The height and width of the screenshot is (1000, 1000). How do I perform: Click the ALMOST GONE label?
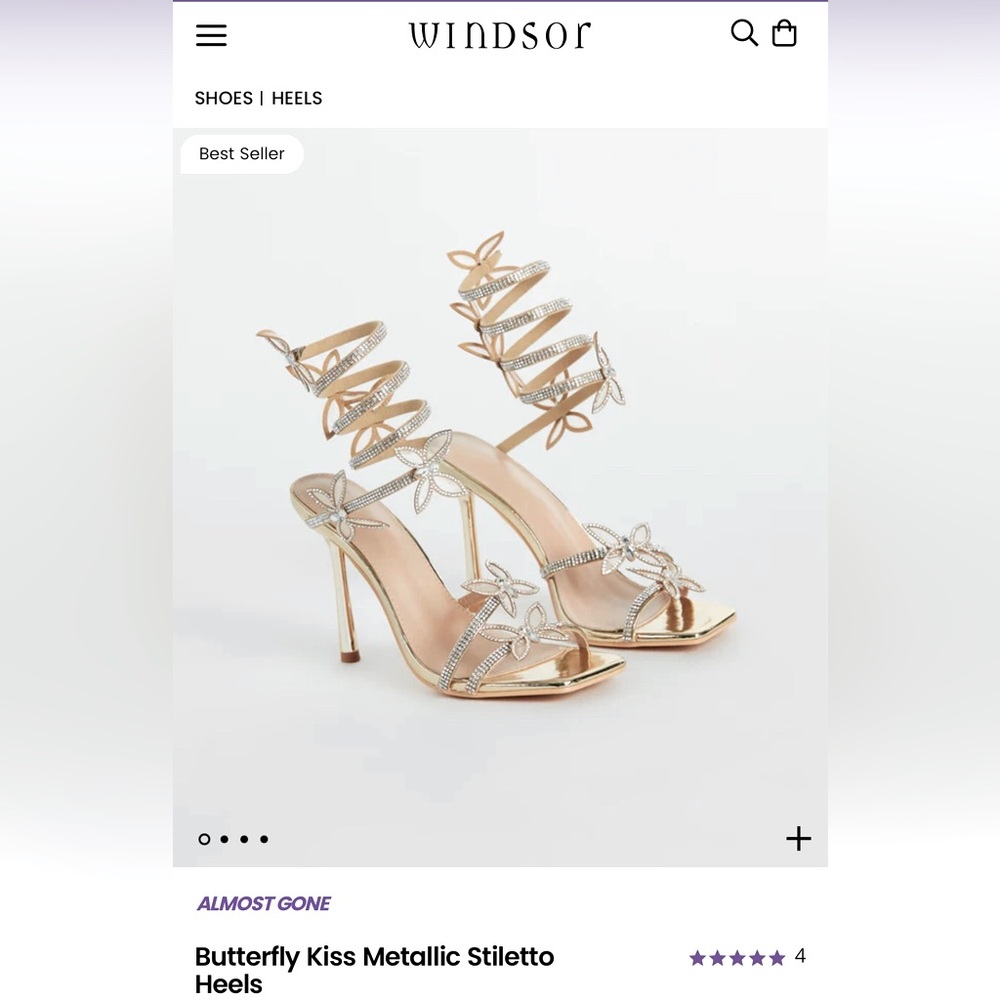tap(264, 903)
